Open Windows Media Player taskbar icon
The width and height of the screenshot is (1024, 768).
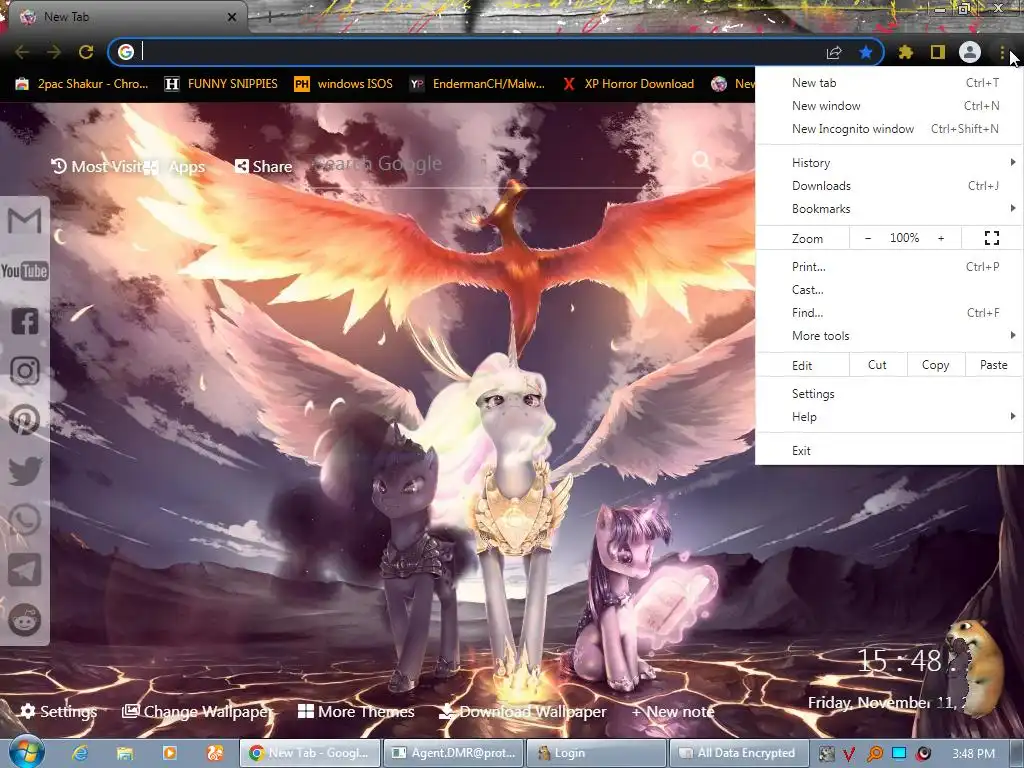[169, 753]
